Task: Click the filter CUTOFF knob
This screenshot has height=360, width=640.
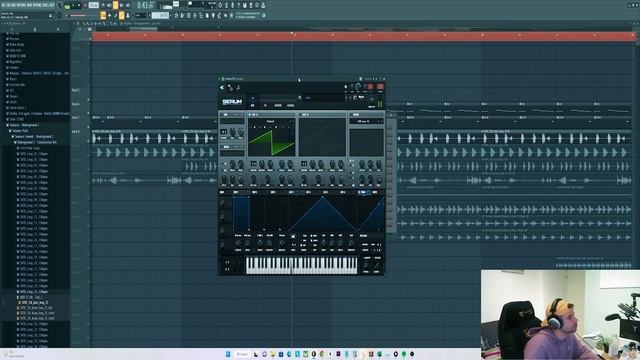Action: tap(362, 164)
